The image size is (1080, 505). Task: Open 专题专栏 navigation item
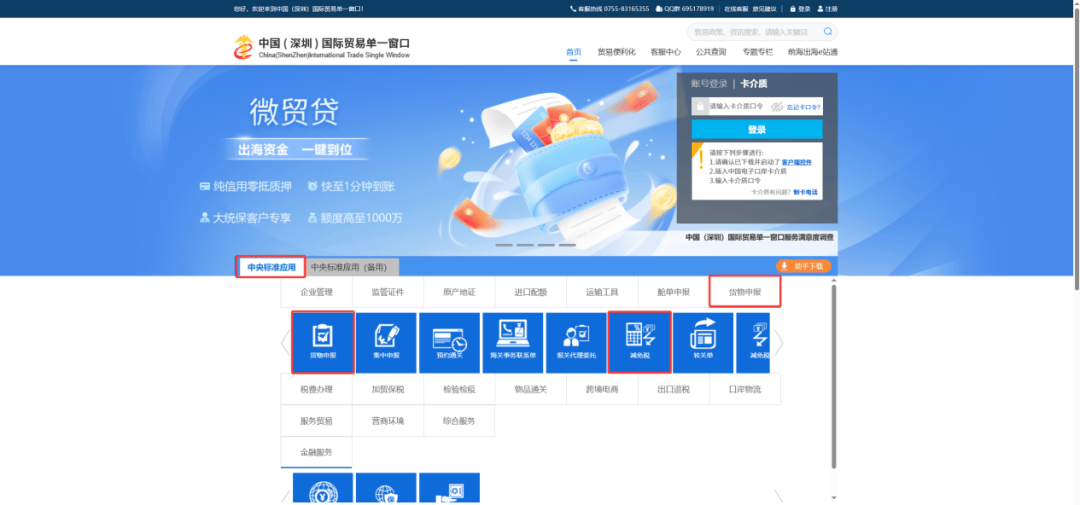pyautogui.click(x=758, y=52)
